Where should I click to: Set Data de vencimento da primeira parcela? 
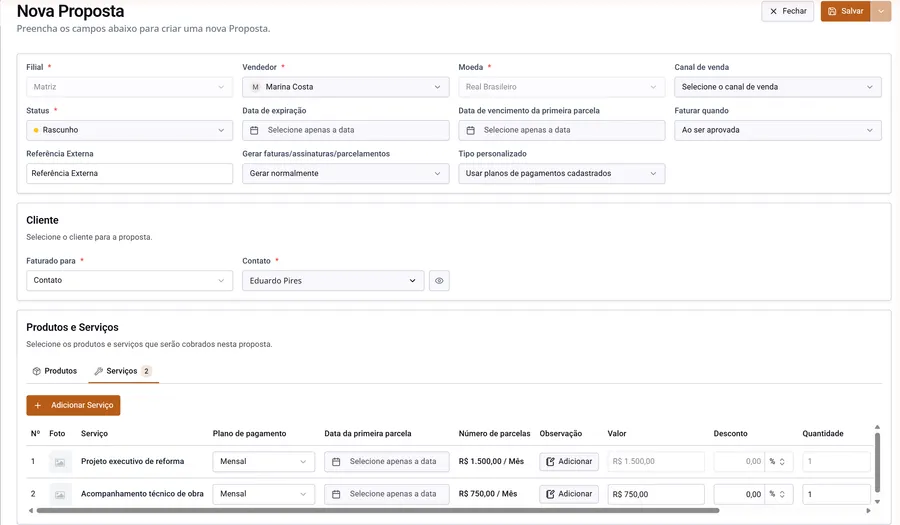pyautogui.click(x=561, y=130)
